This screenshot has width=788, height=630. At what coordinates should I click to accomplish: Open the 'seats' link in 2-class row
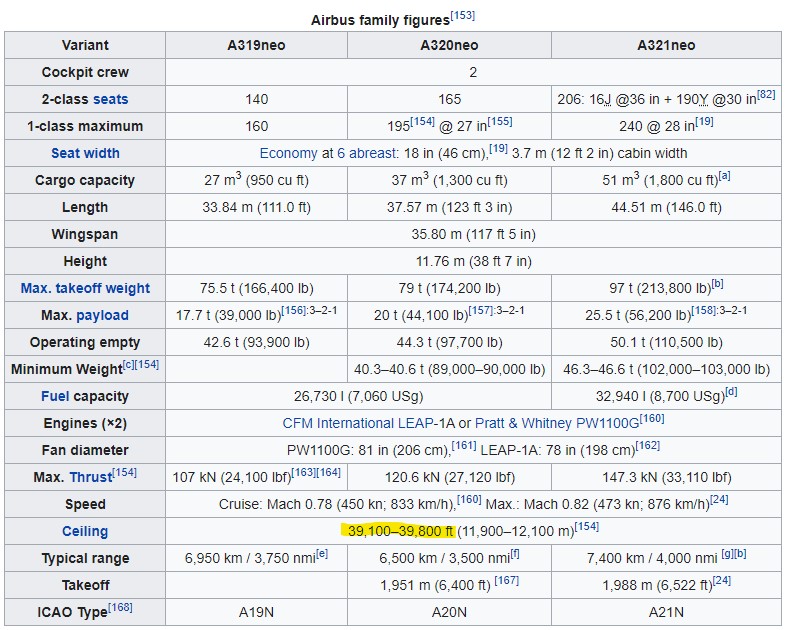coord(111,99)
